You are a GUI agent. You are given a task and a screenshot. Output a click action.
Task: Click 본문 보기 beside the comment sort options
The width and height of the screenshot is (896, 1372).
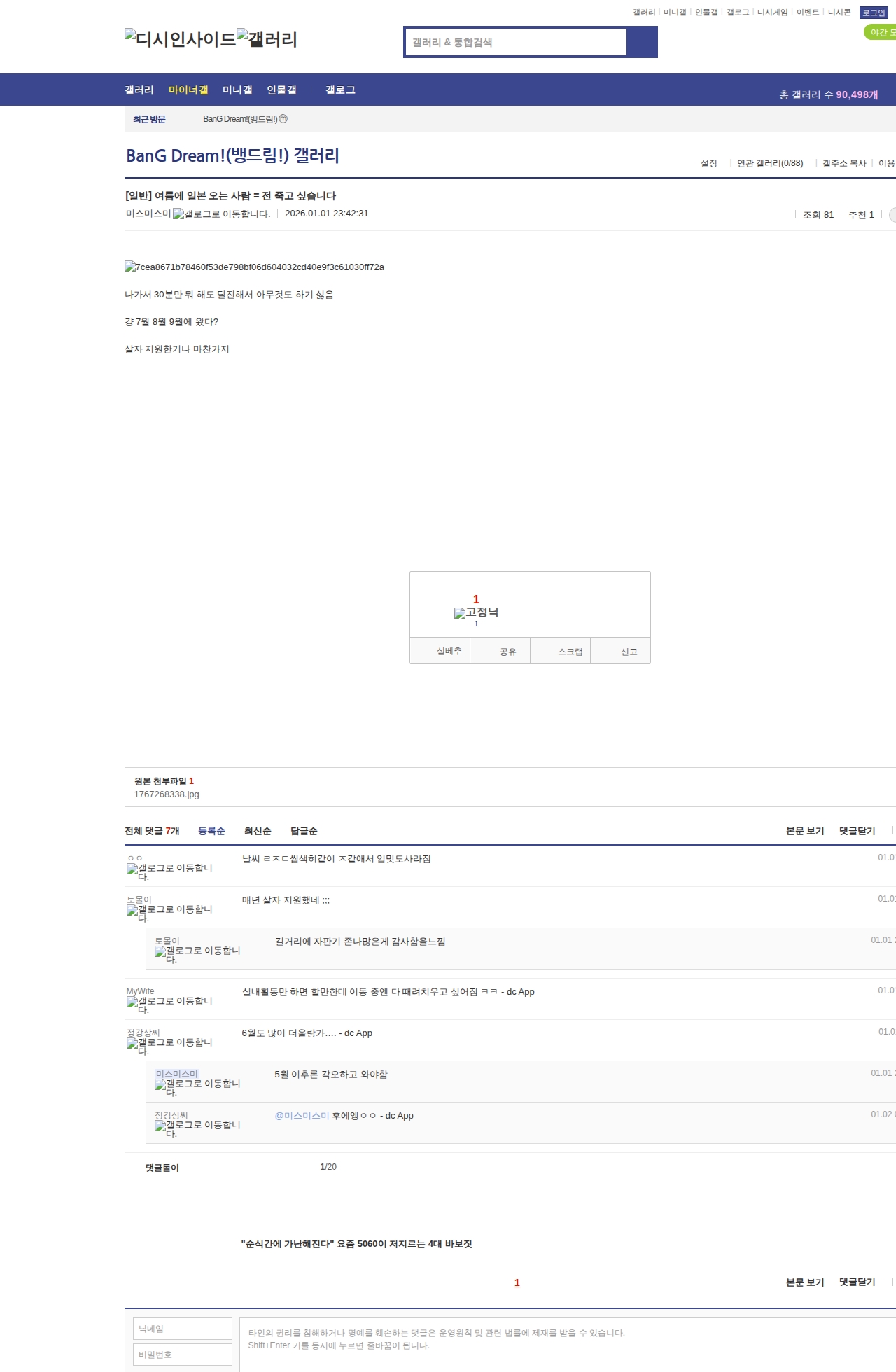805,831
